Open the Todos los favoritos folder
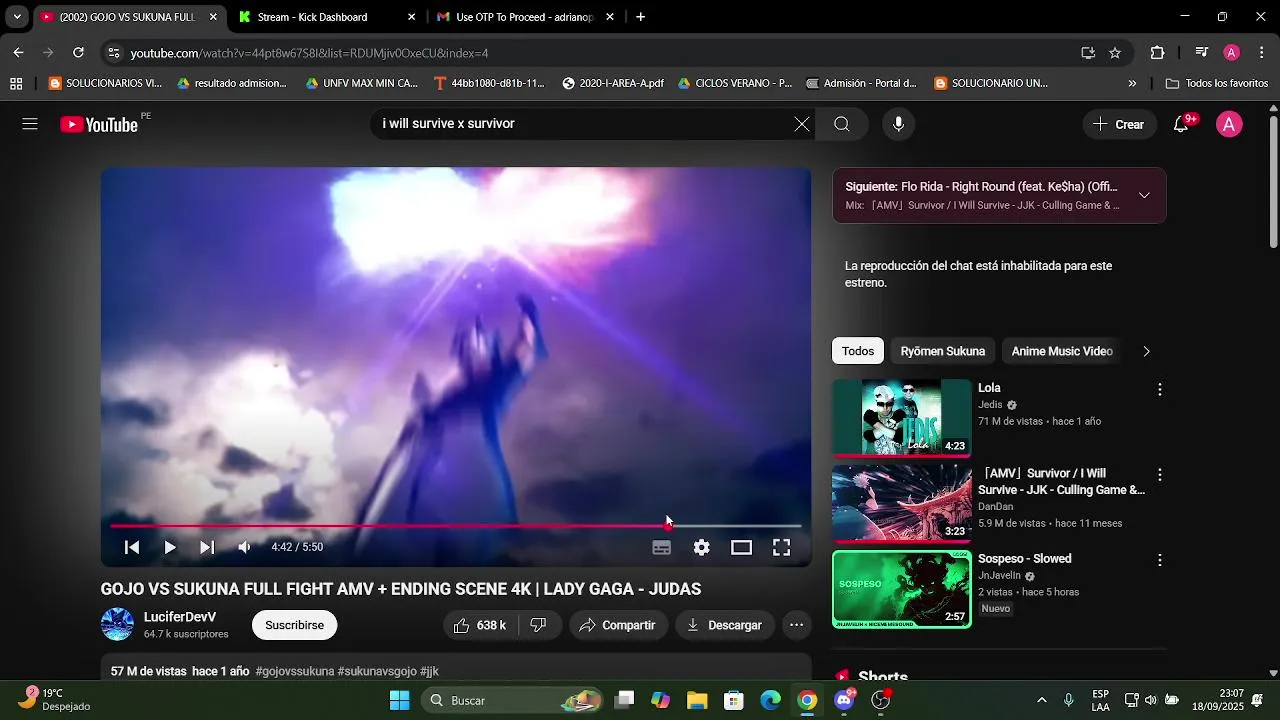 pos(1216,83)
